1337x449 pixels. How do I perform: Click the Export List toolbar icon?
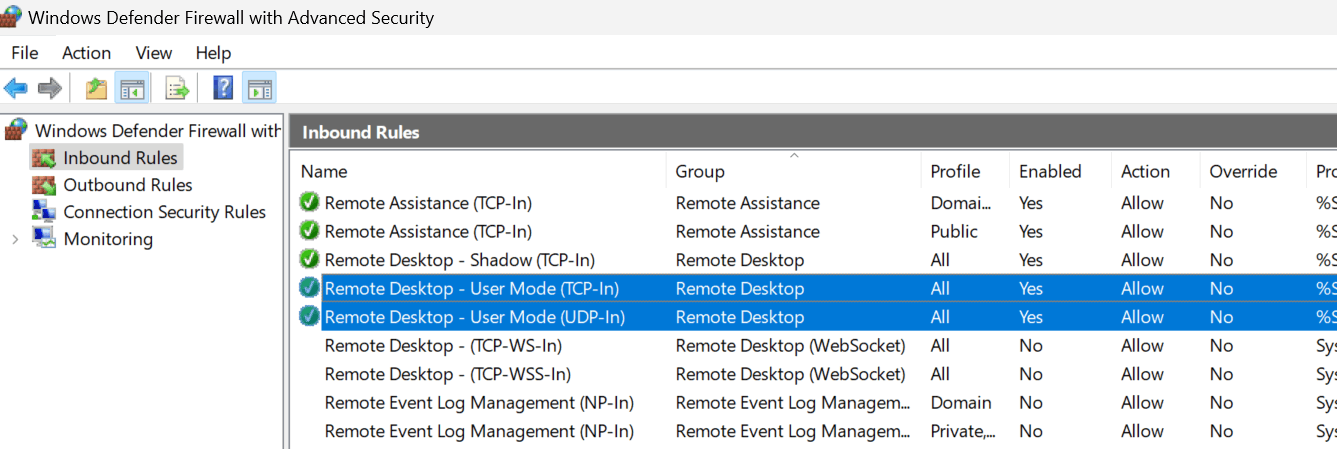click(x=177, y=89)
